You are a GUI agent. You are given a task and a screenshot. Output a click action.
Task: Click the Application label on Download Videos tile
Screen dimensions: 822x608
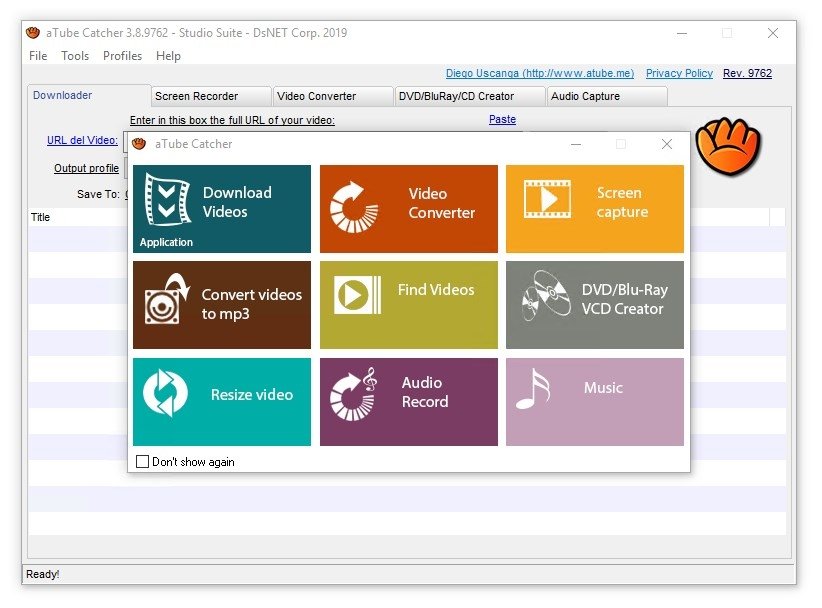click(x=166, y=242)
